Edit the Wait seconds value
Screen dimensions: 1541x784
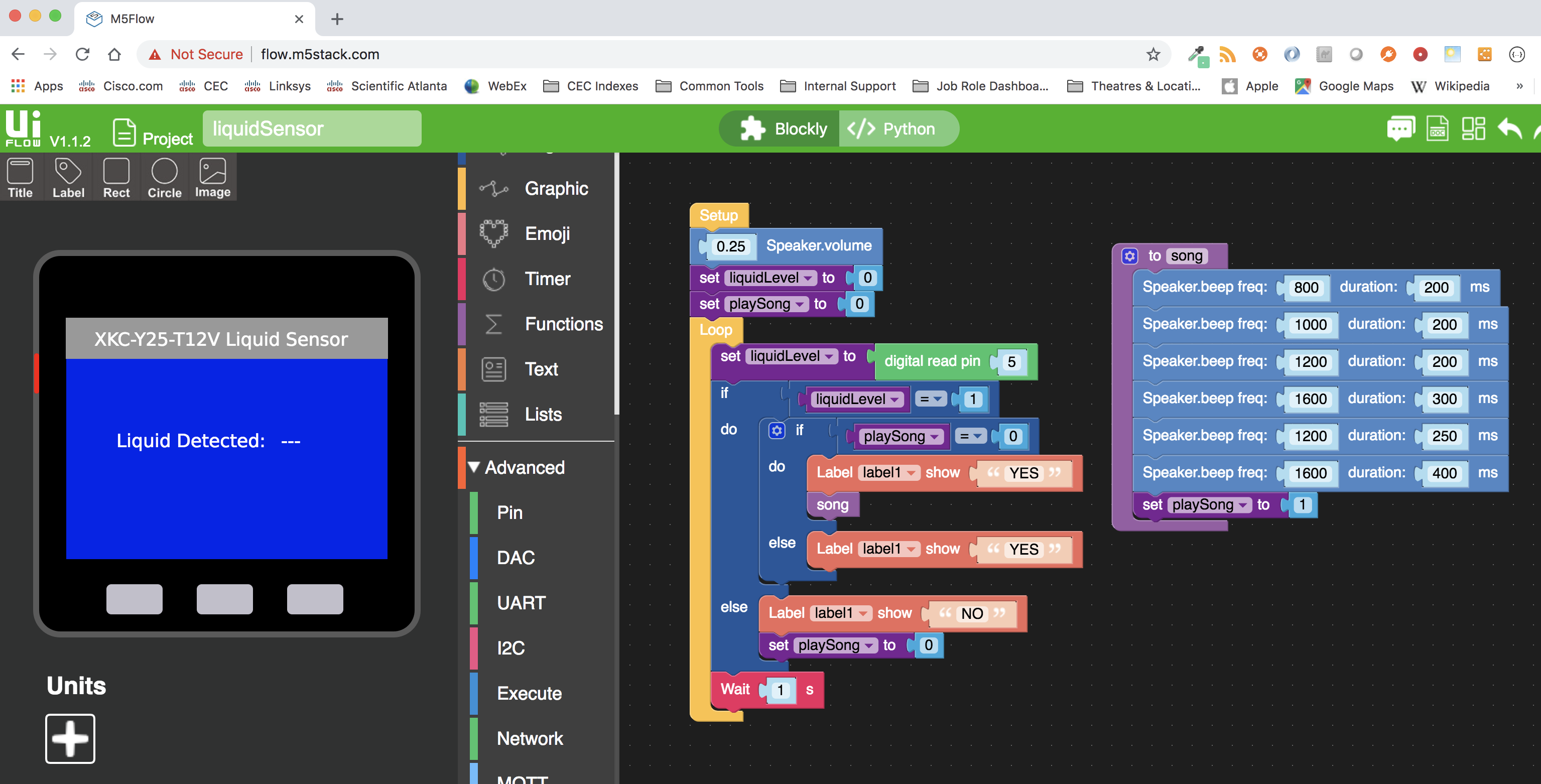(780, 690)
